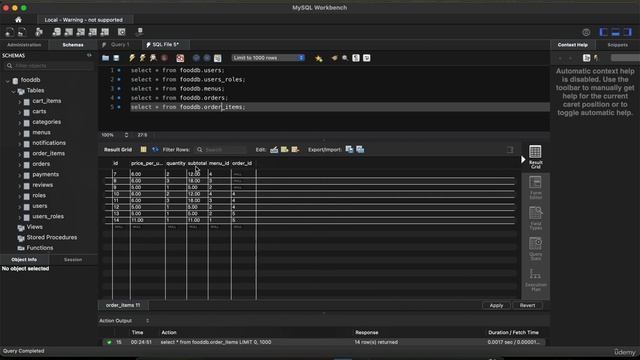The width and height of the screenshot is (640, 360).
Task: Collapse the fooddb schema node
Action: coord(7,80)
